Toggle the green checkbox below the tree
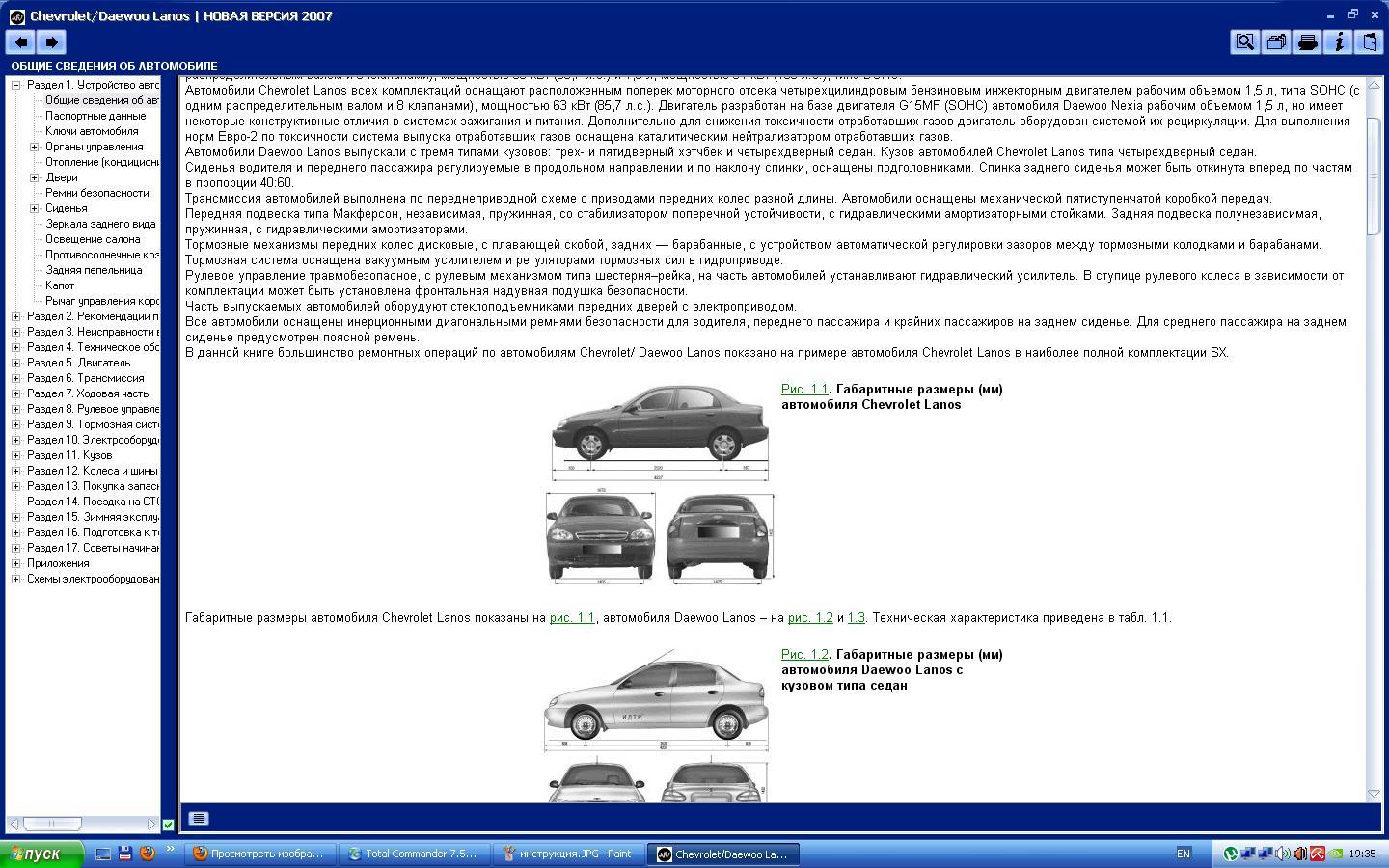 [169, 825]
